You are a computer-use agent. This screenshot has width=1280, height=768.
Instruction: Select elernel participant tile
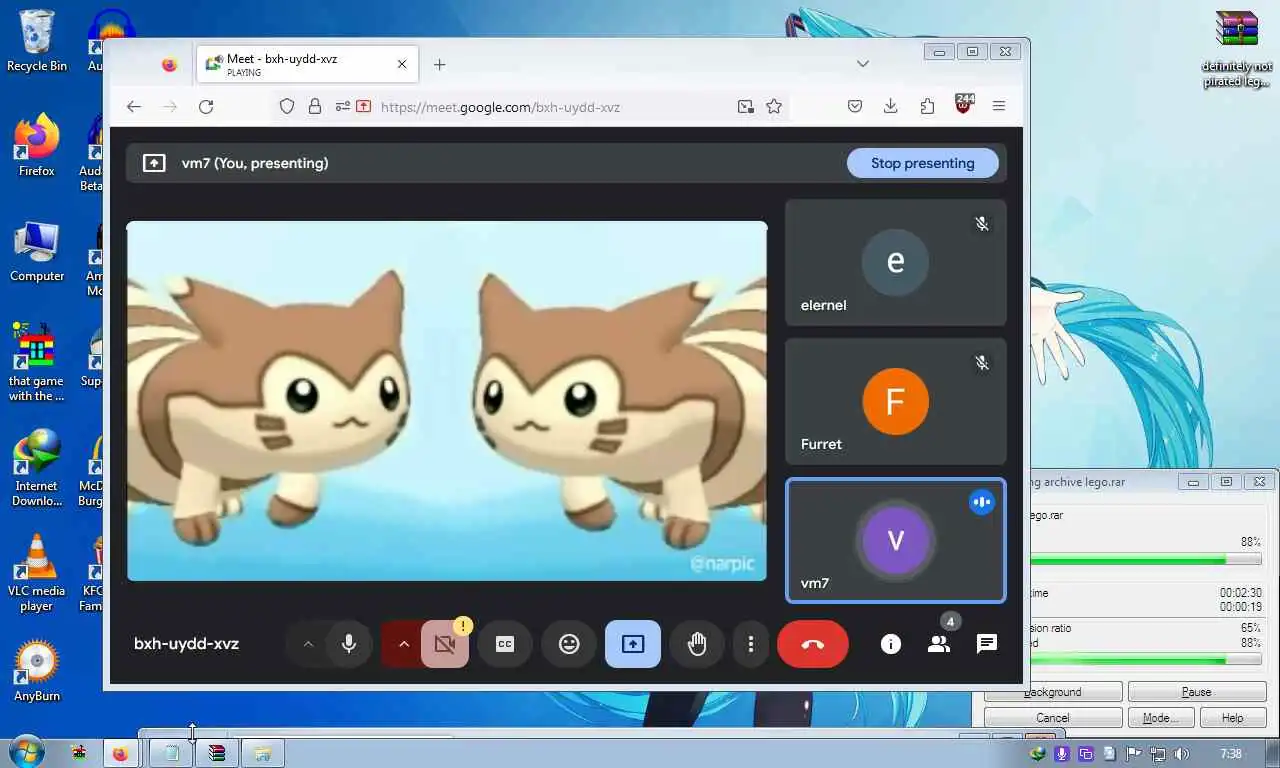895,262
